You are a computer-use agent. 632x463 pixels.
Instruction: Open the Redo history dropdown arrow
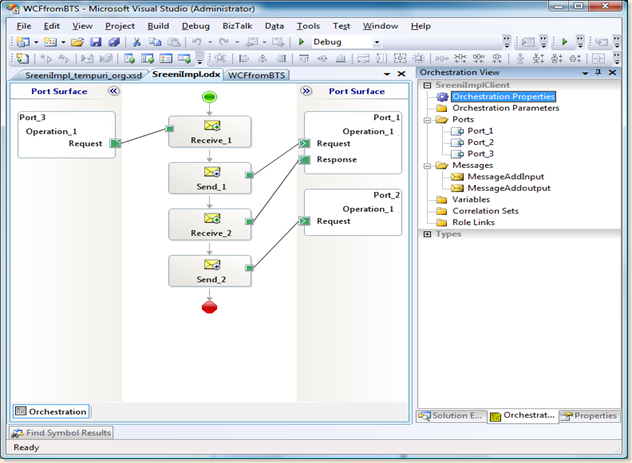click(237, 42)
